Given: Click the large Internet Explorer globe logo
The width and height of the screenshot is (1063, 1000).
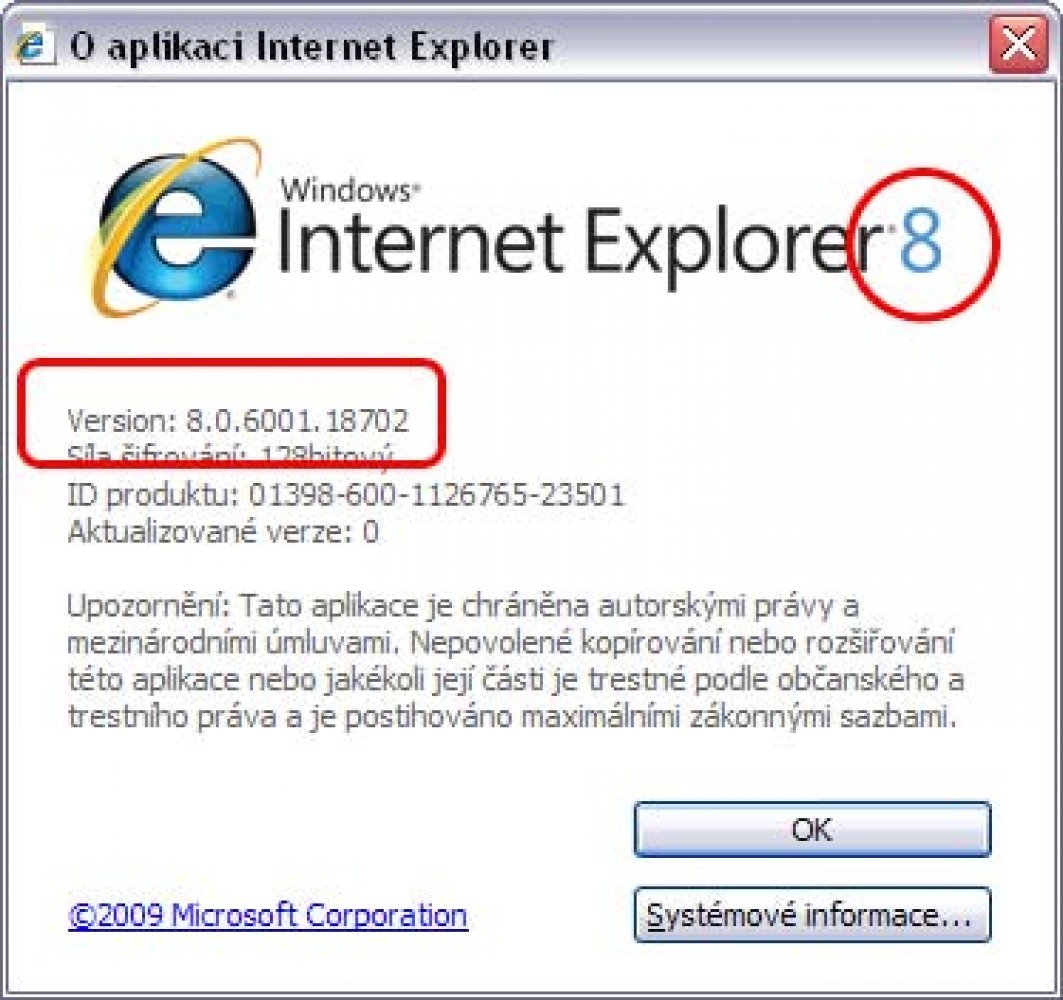Looking at the screenshot, I should (x=175, y=227).
